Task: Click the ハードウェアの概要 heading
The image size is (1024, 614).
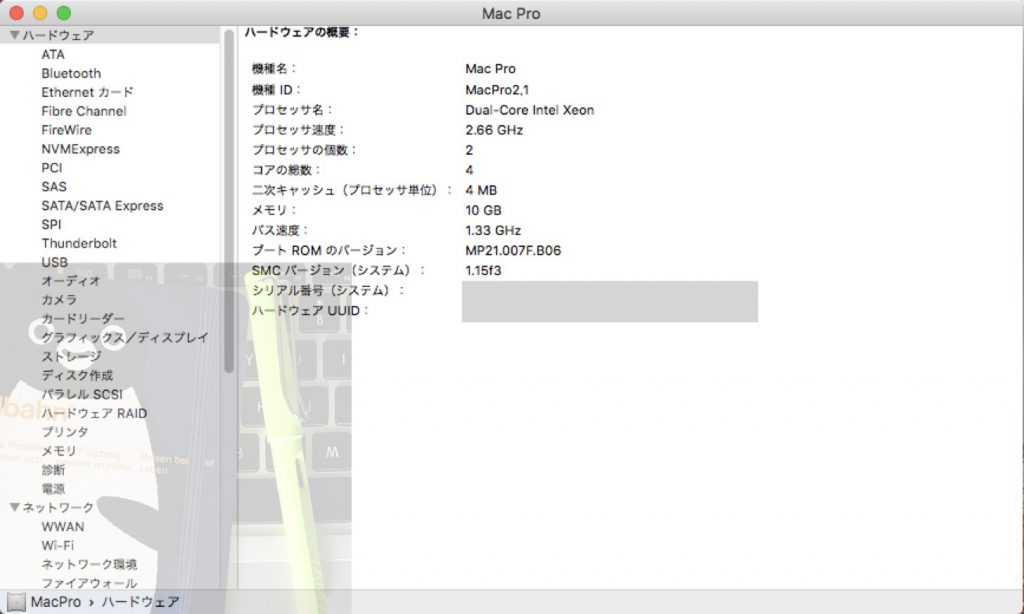Action: [302, 32]
